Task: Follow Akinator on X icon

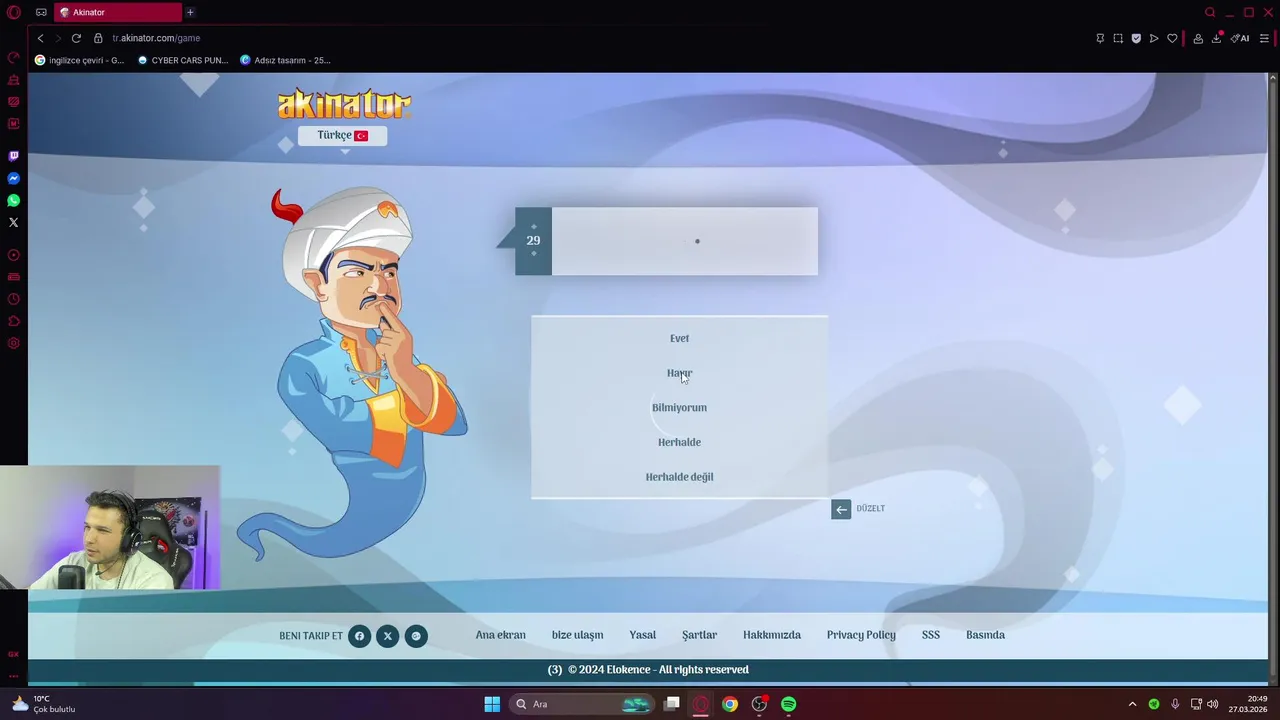Action: pyautogui.click(x=388, y=636)
